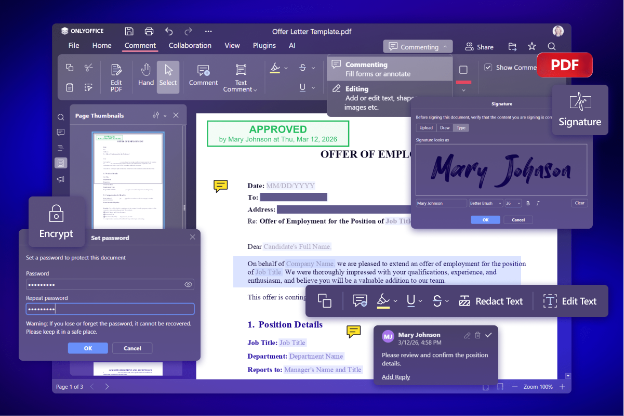Open the File menu
Image resolution: width=624 pixels, height=416 pixels.
tap(74, 46)
